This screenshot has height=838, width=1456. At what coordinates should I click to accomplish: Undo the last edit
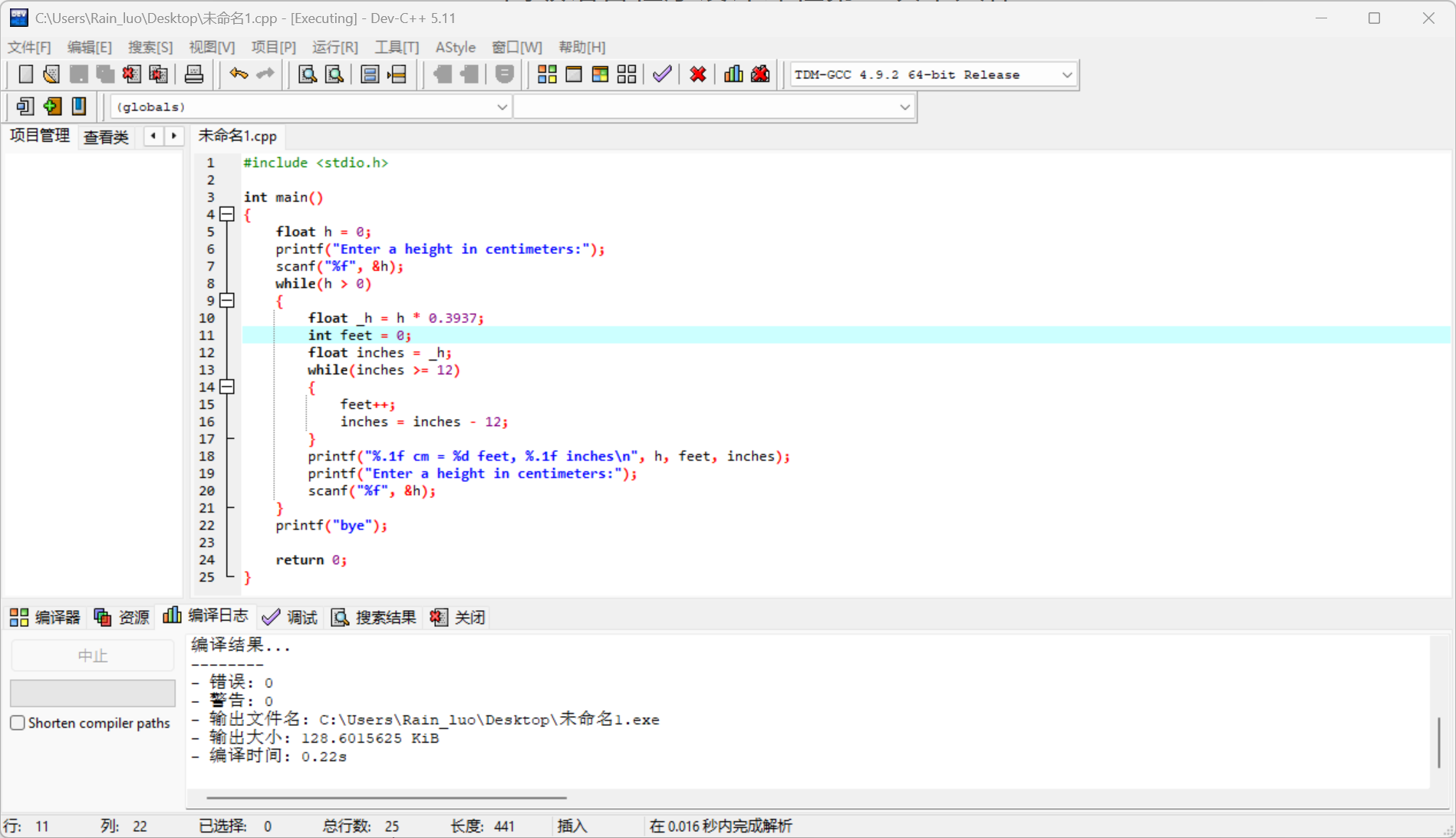click(239, 74)
